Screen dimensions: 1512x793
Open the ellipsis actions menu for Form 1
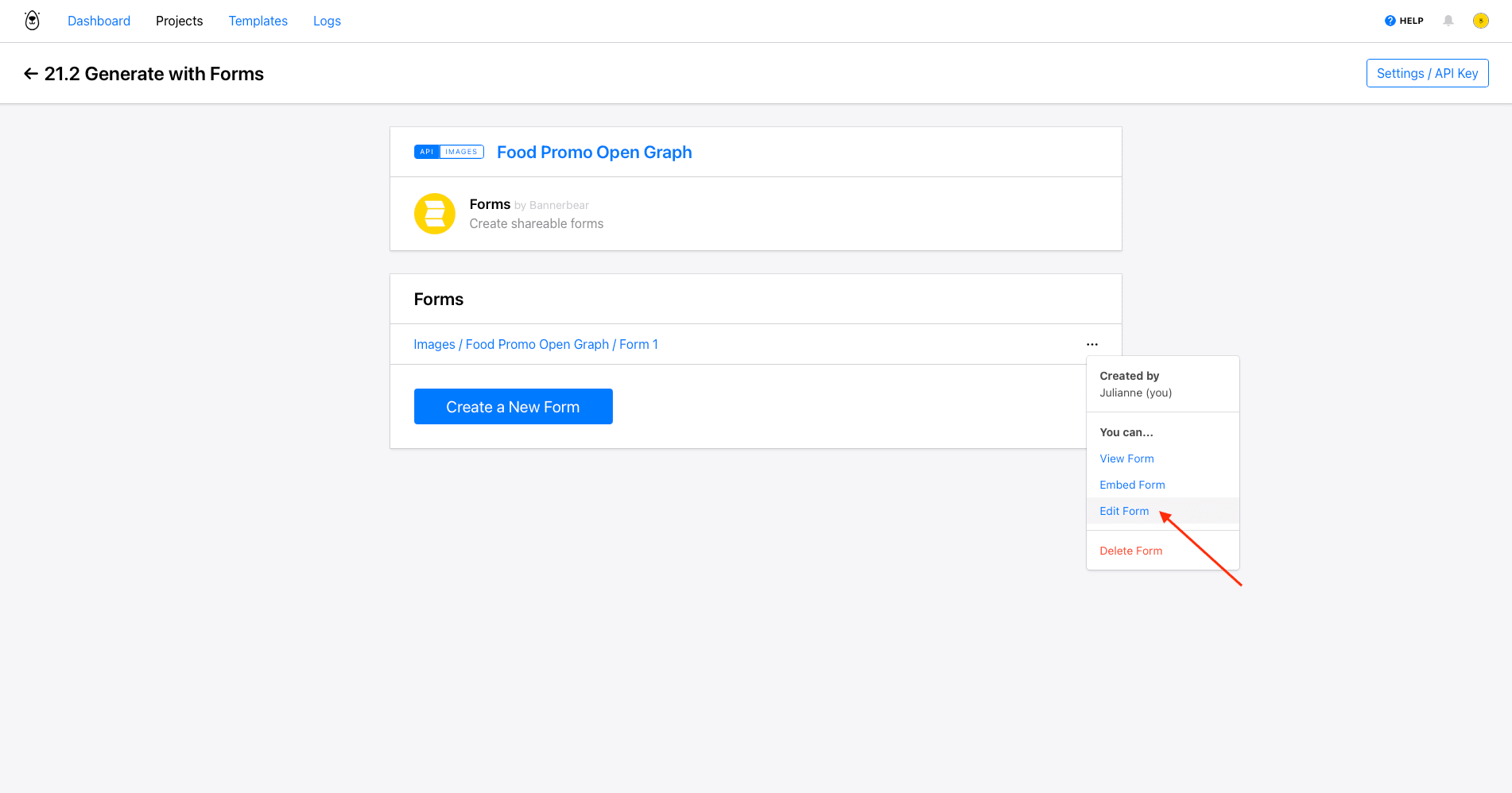coord(1092,343)
